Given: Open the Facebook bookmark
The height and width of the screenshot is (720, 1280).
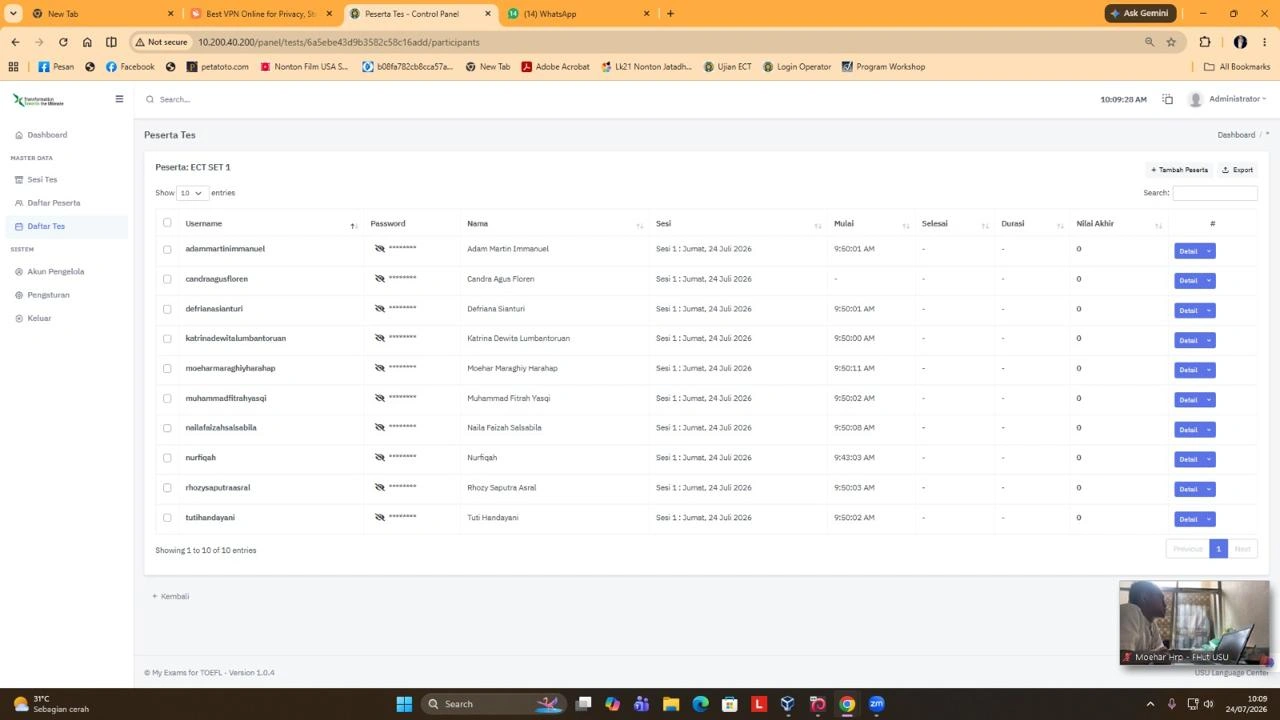Looking at the screenshot, I should 130,67.
